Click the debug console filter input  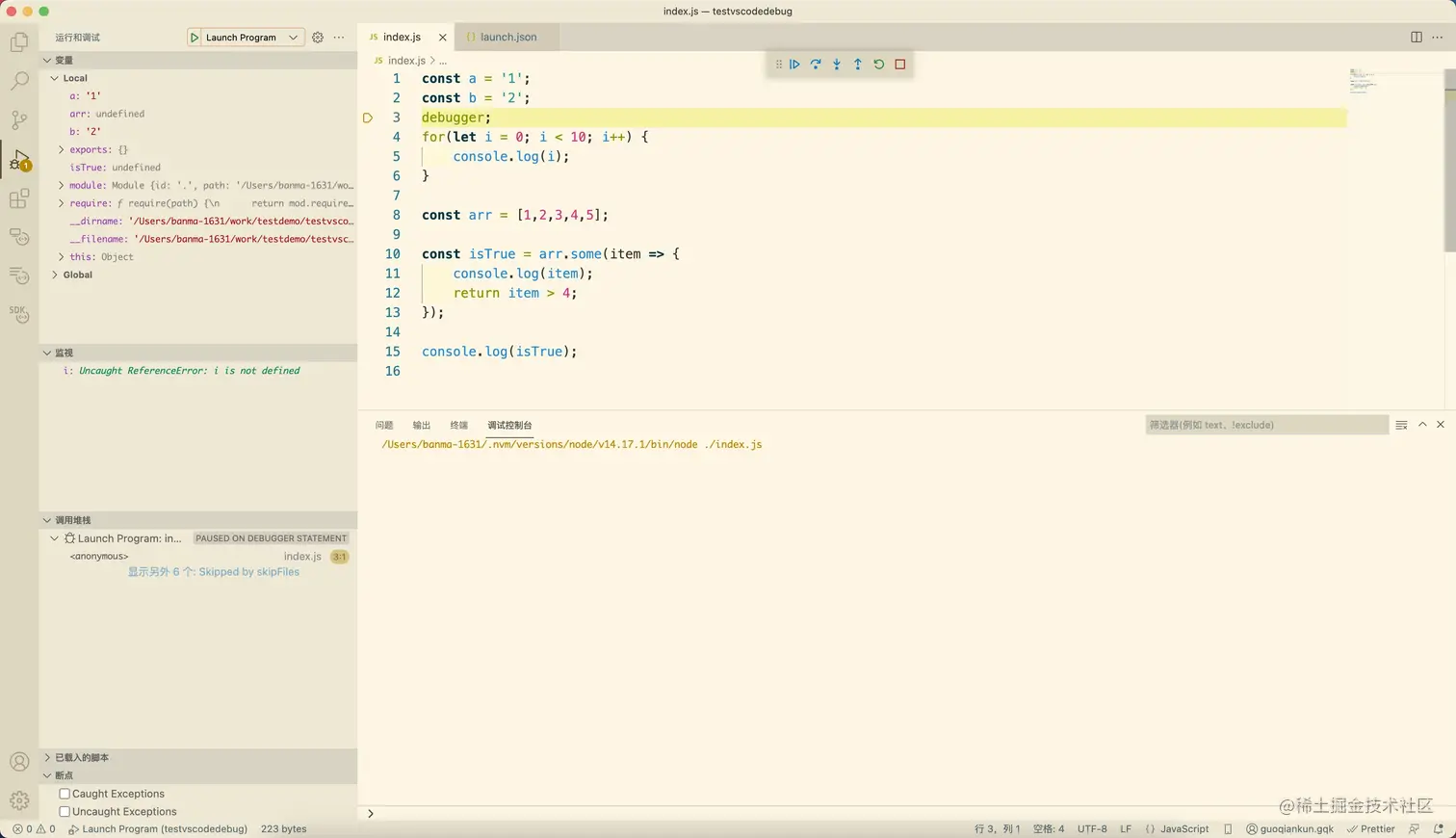point(1266,425)
